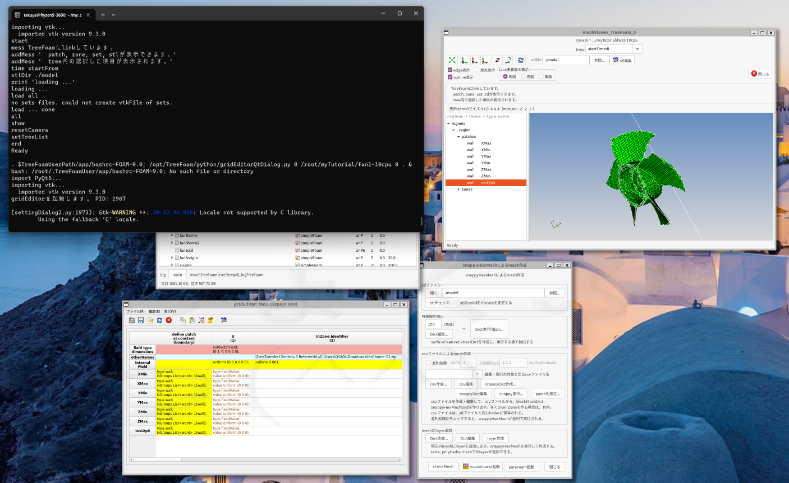Click the blue reload icon in meshViewer toolbar
This screenshot has width=789, height=483.
click(521, 60)
